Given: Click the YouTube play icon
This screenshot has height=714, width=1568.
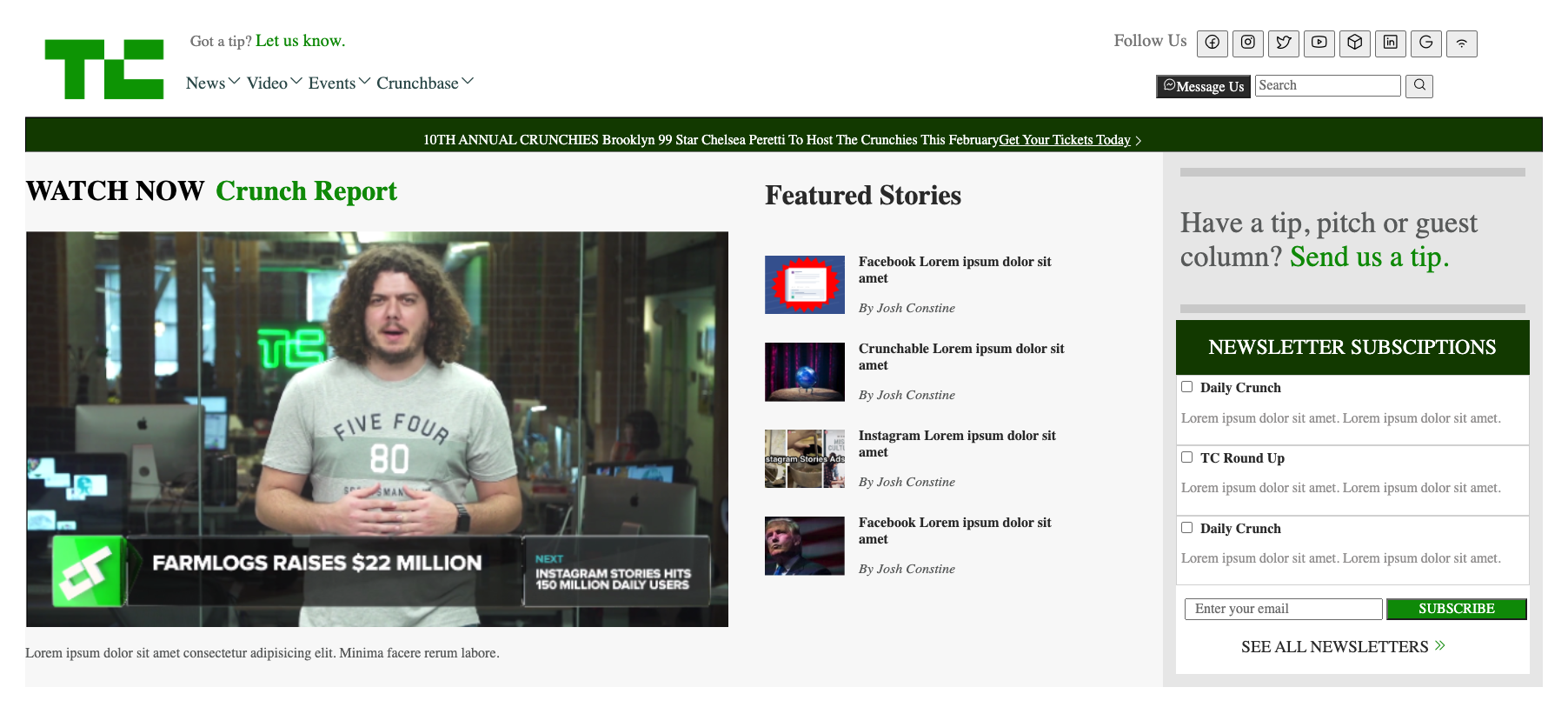Looking at the screenshot, I should click(1319, 43).
